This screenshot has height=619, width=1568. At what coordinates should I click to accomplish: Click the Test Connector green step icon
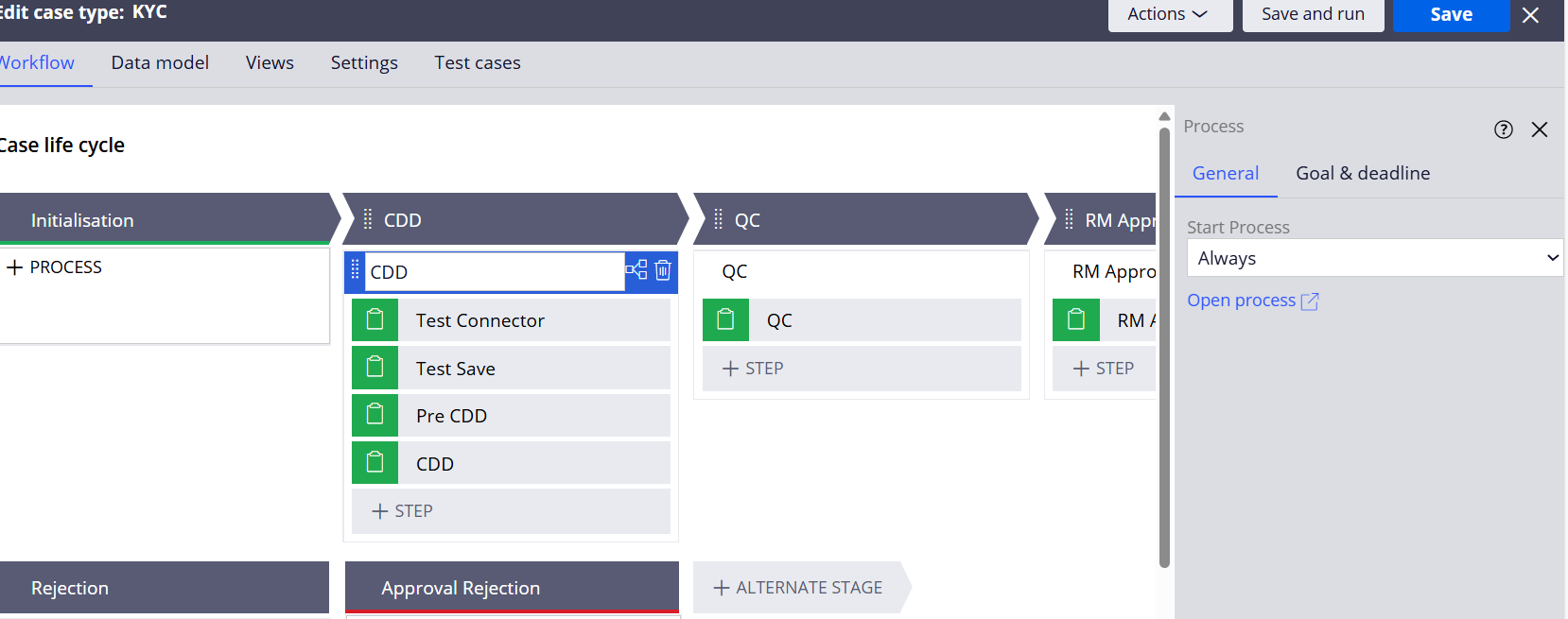(x=375, y=319)
